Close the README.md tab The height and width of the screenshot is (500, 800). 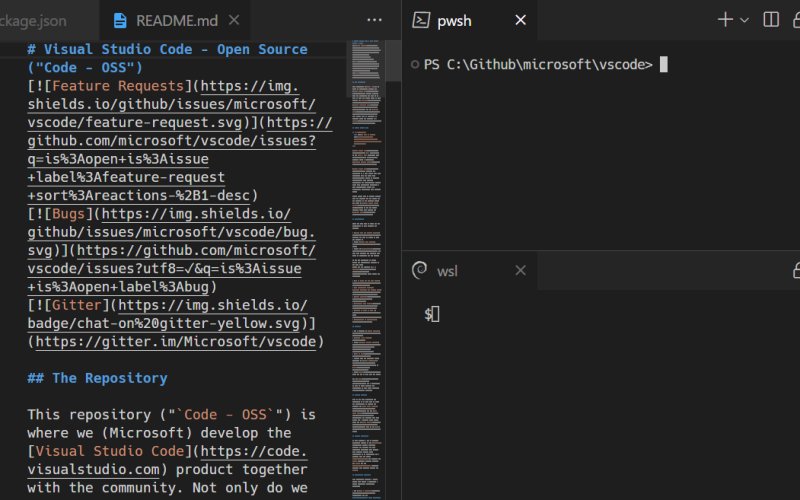point(234,20)
